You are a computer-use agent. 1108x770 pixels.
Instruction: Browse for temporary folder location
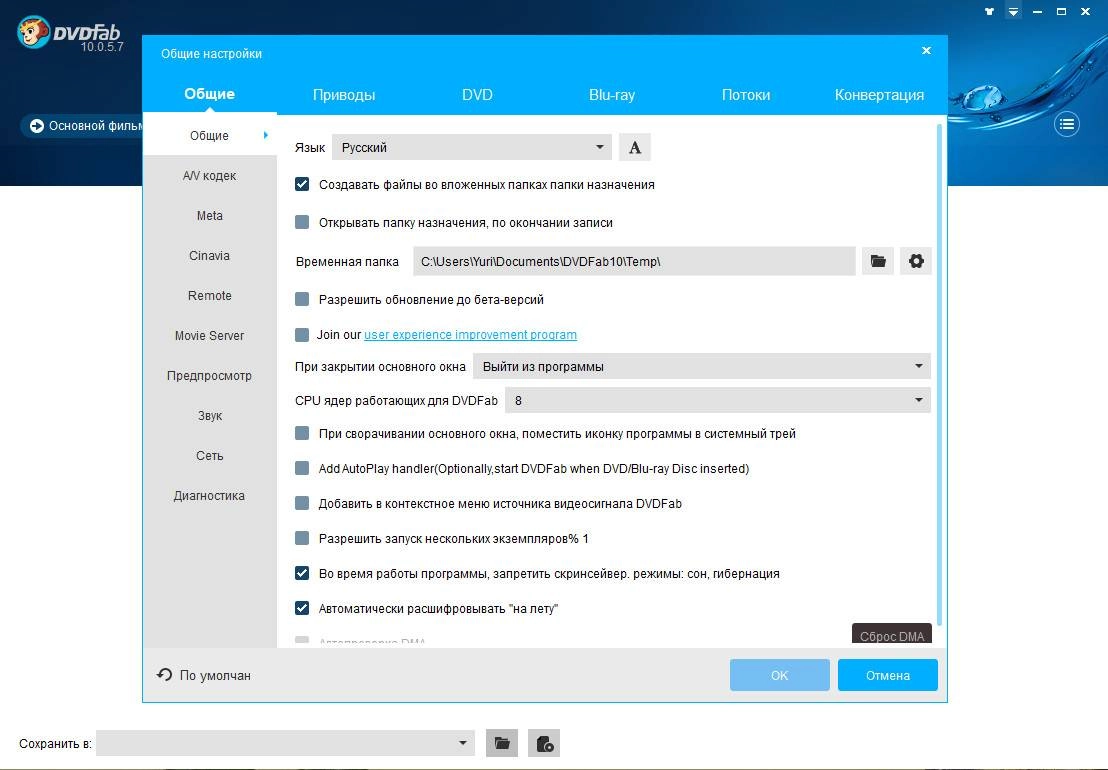tap(878, 261)
